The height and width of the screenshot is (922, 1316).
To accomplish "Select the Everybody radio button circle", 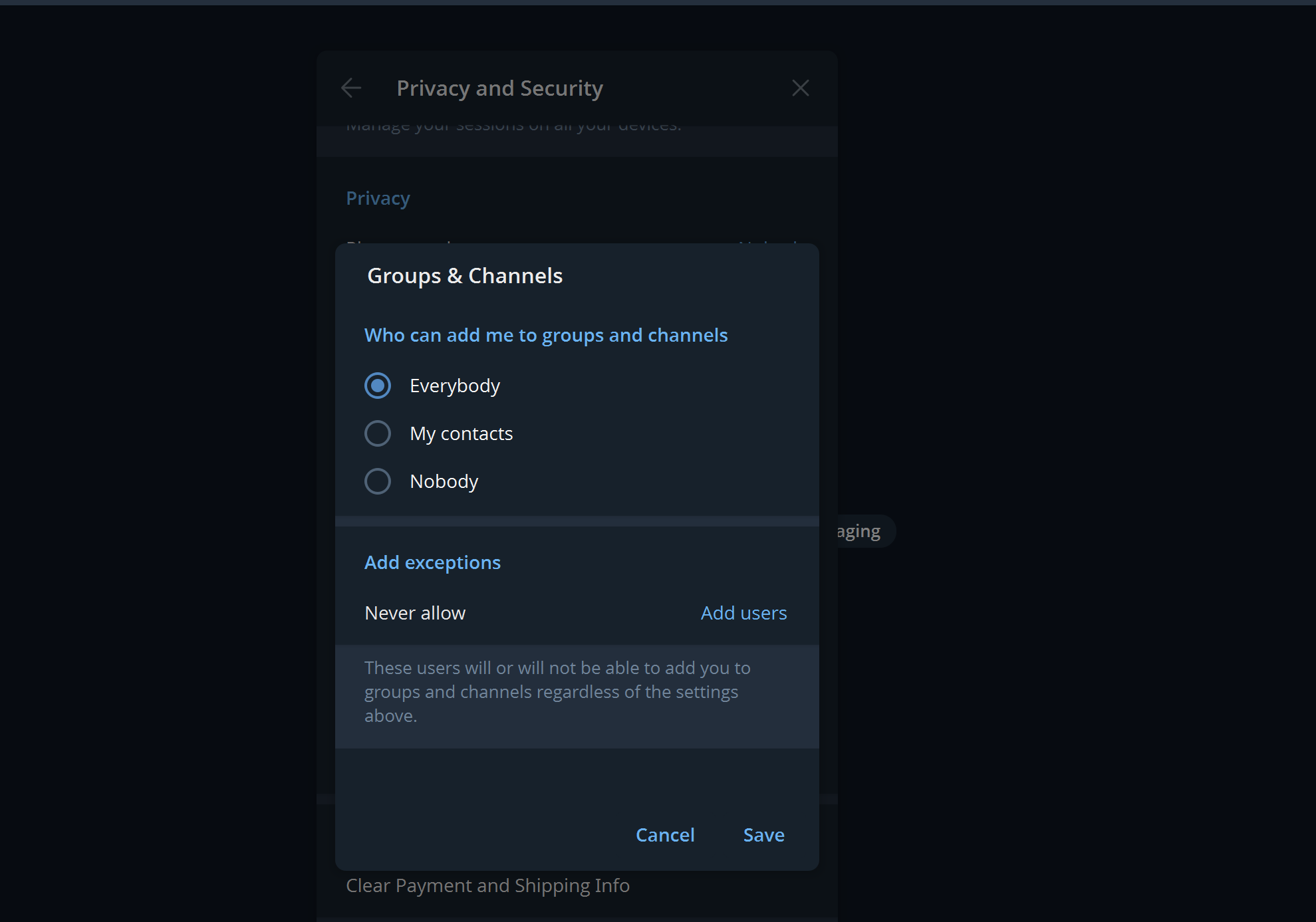I will click(378, 386).
